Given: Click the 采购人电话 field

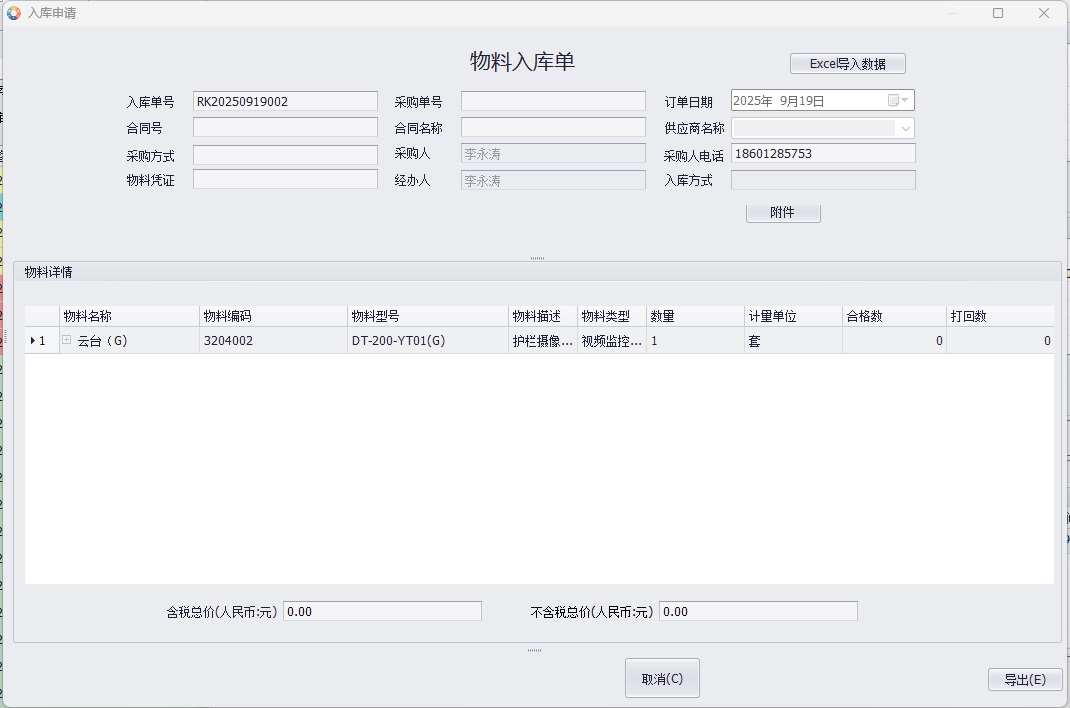Looking at the screenshot, I should (x=823, y=154).
